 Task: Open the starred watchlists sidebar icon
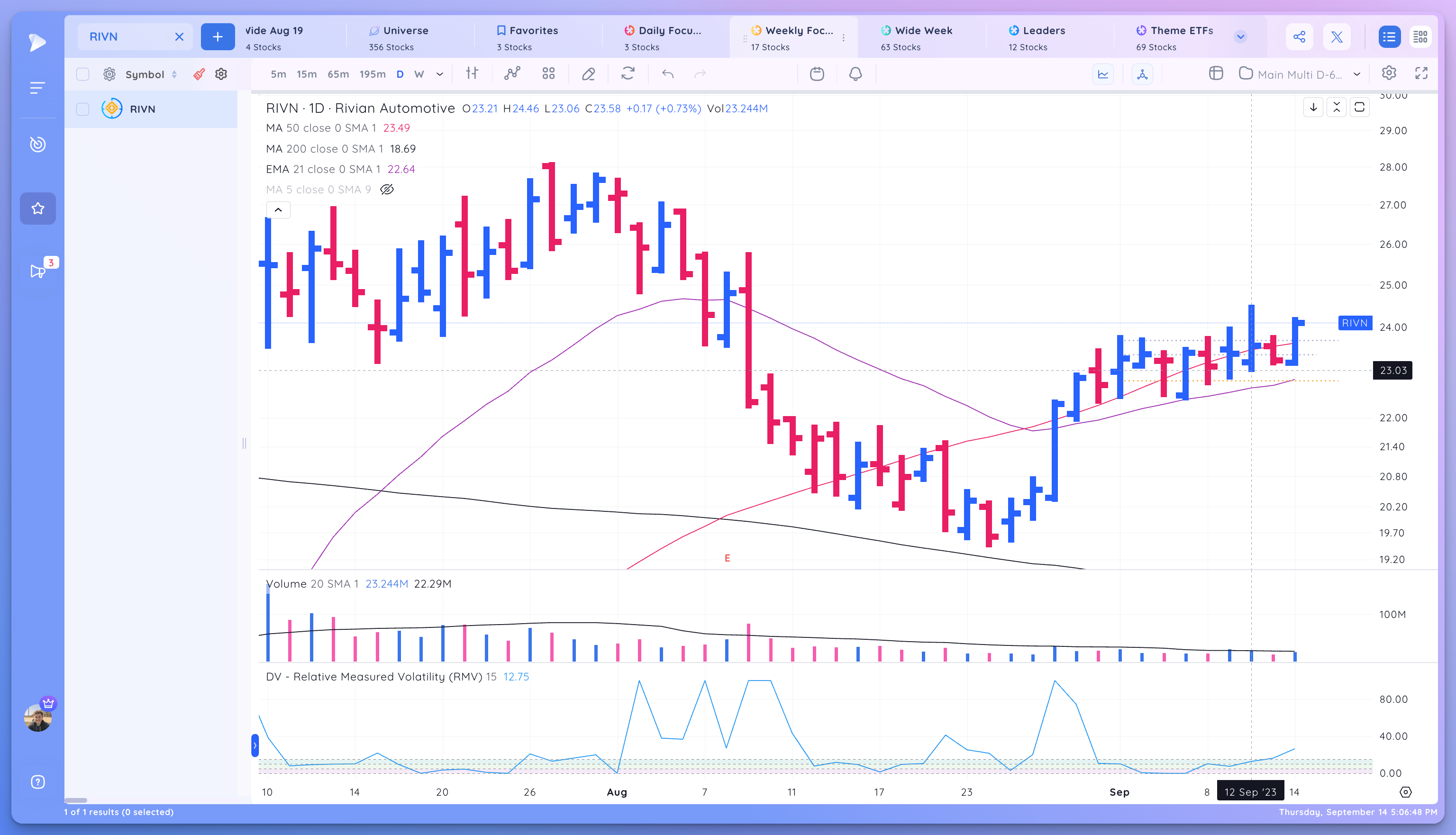click(38, 208)
